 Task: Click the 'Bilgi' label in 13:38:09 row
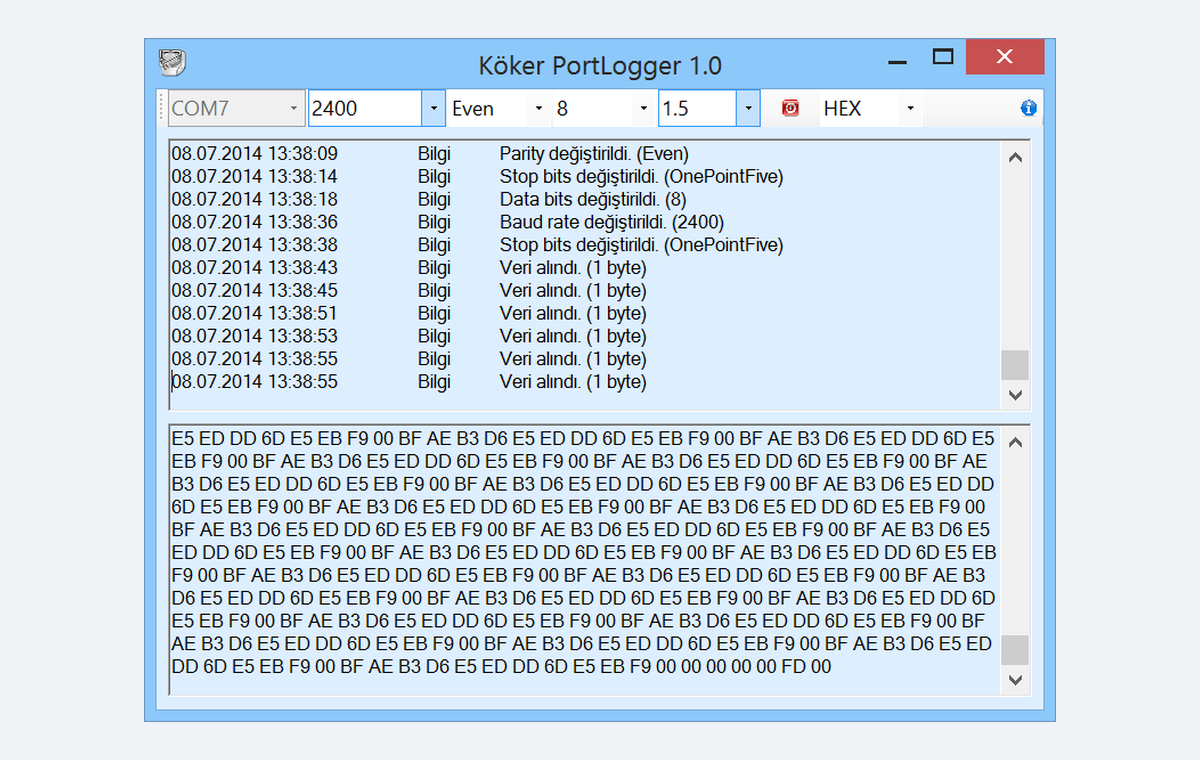pos(434,154)
